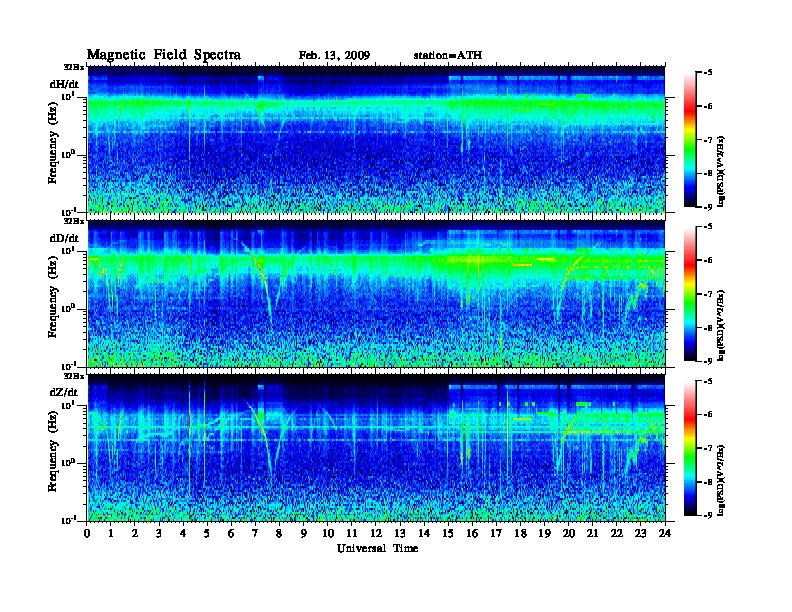Select the dH/dt panel label

tap(64, 84)
